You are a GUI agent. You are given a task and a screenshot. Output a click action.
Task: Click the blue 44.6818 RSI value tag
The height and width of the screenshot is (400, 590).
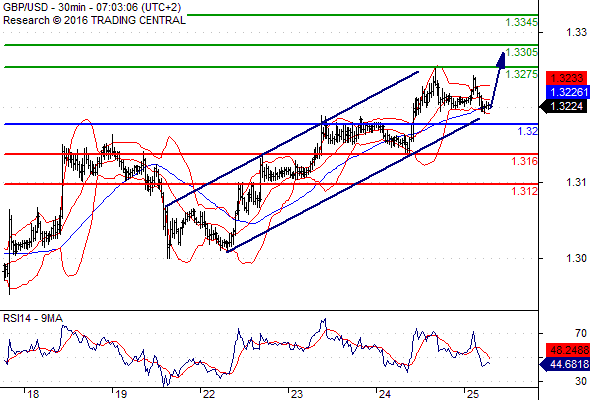pyautogui.click(x=564, y=364)
